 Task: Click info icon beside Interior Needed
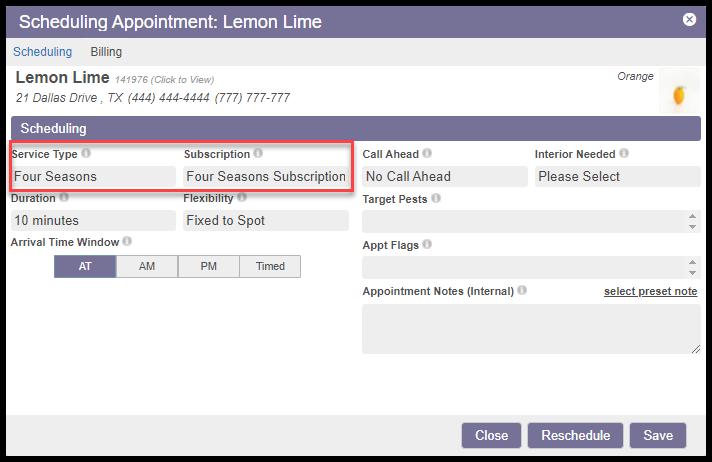click(x=624, y=154)
